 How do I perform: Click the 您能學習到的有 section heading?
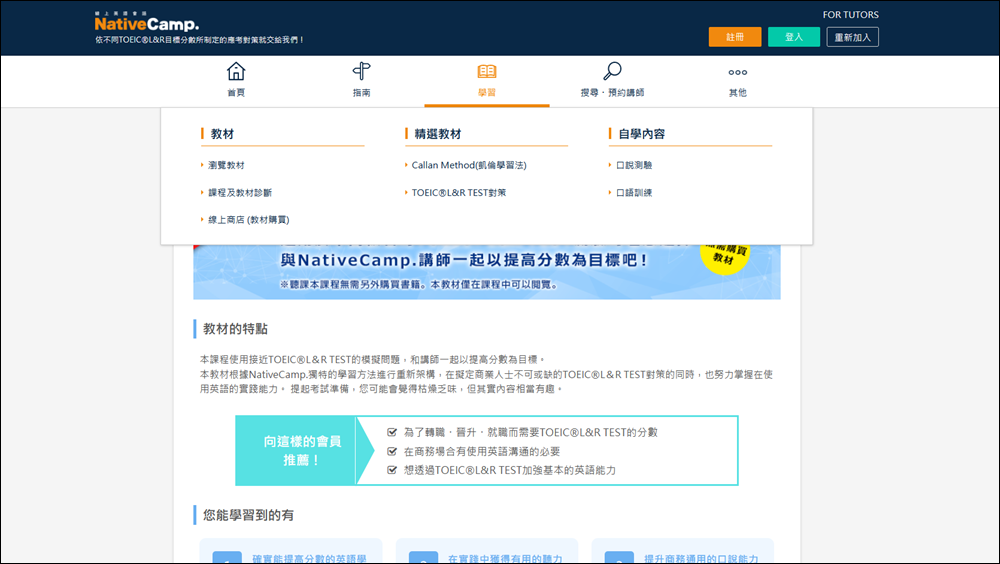coord(248,516)
